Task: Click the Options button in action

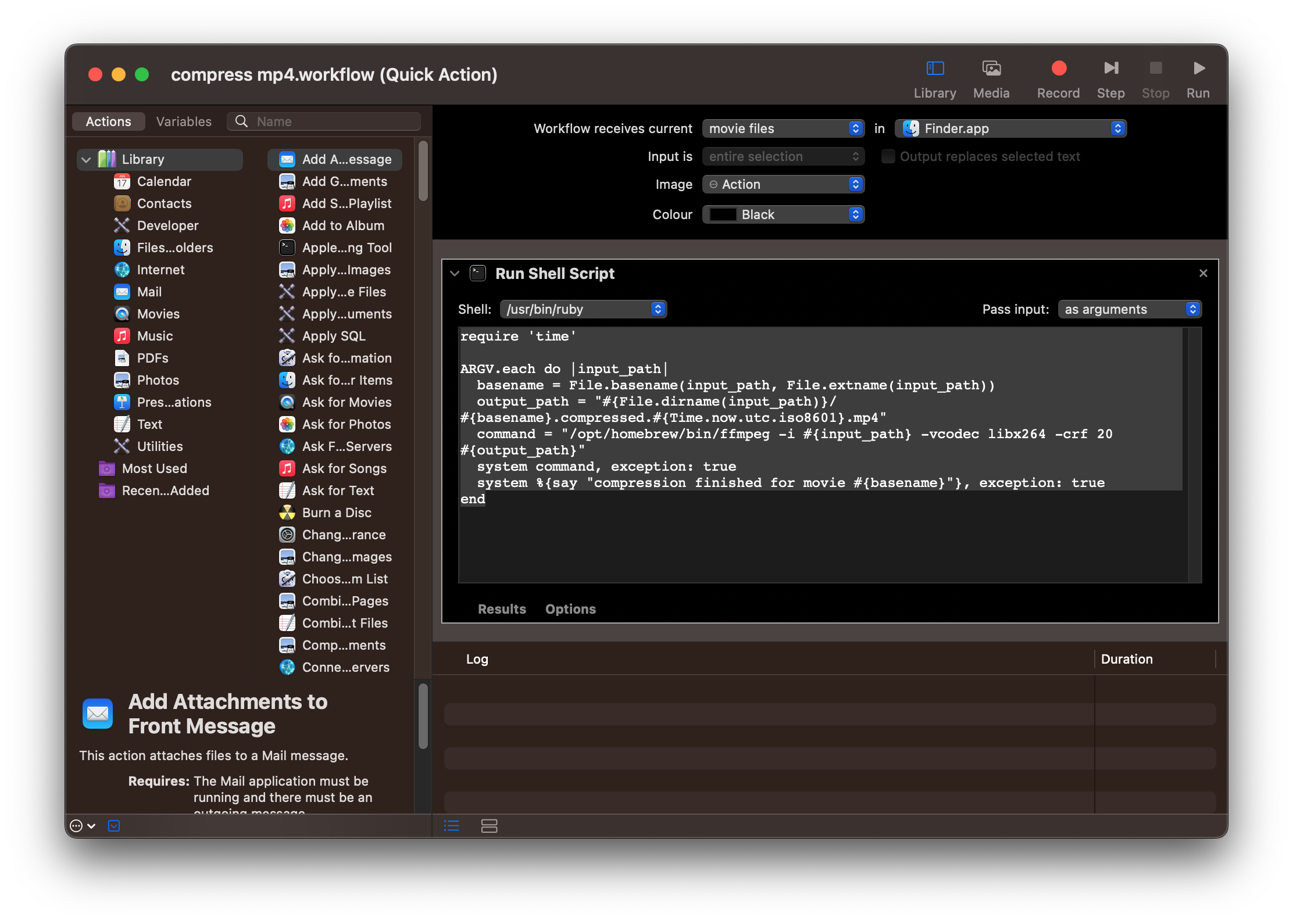Action: pos(570,609)
